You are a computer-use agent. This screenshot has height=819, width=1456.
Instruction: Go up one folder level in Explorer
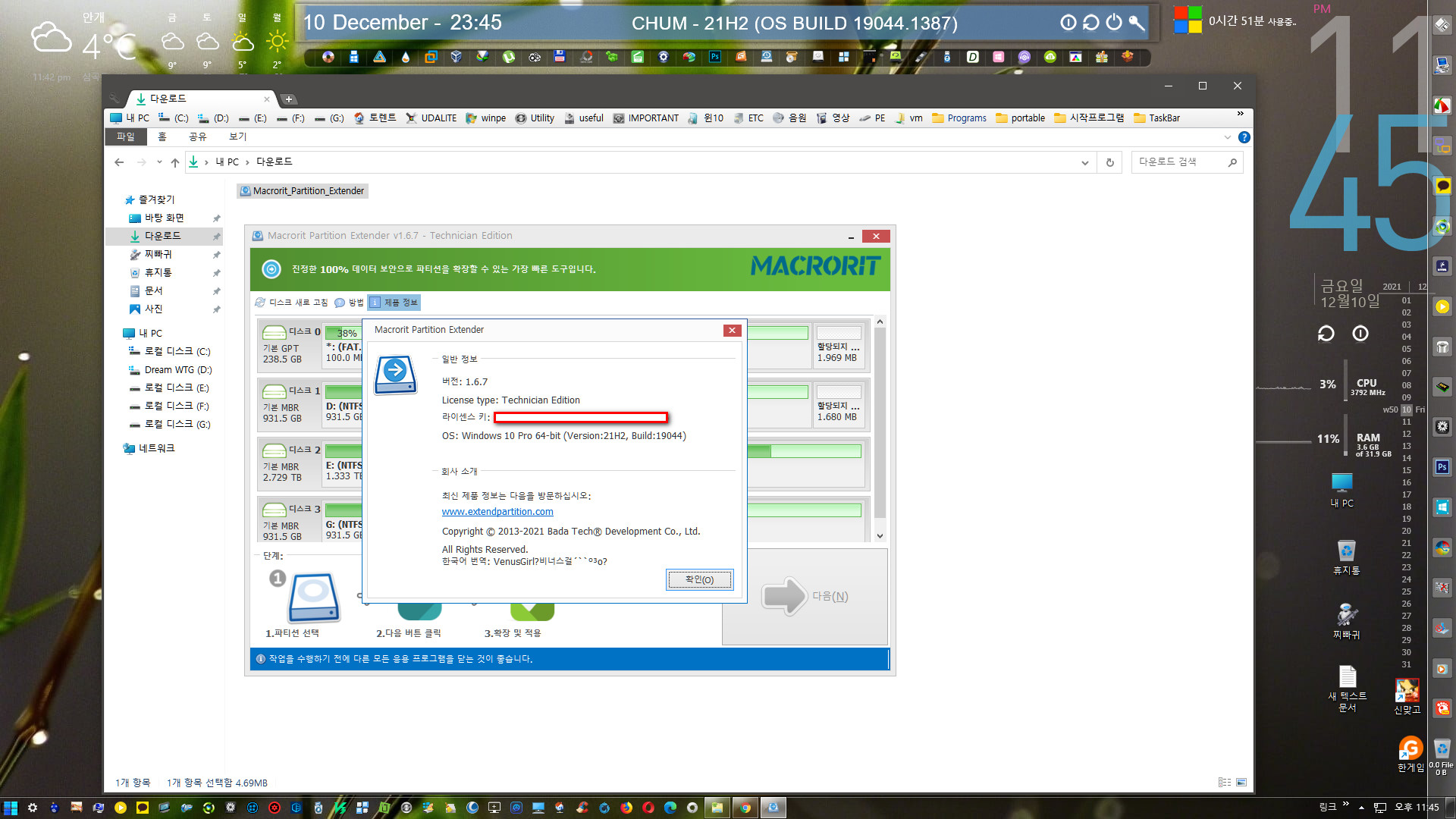[x=175, y=162]
